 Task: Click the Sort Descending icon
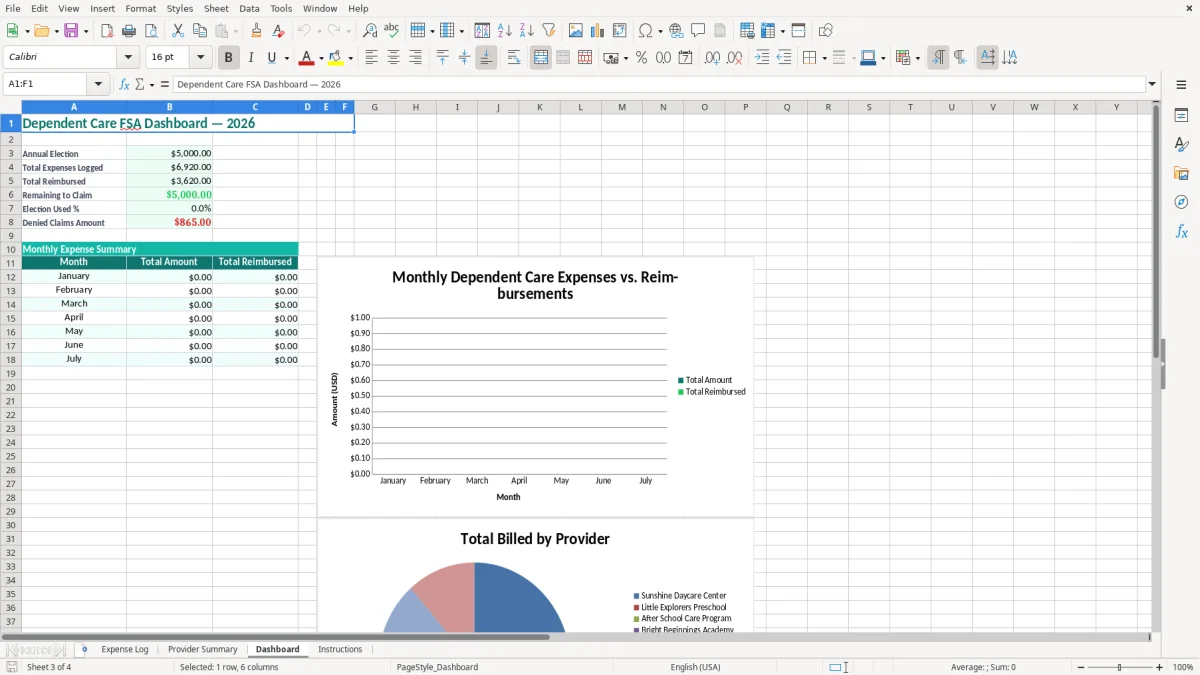pyautogui.click(x=527, y=31)
